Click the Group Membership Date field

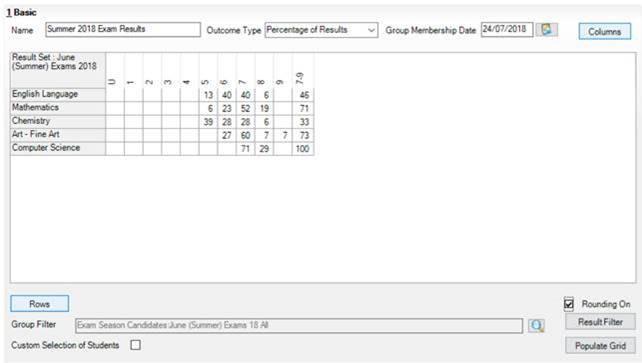point(507,29)
